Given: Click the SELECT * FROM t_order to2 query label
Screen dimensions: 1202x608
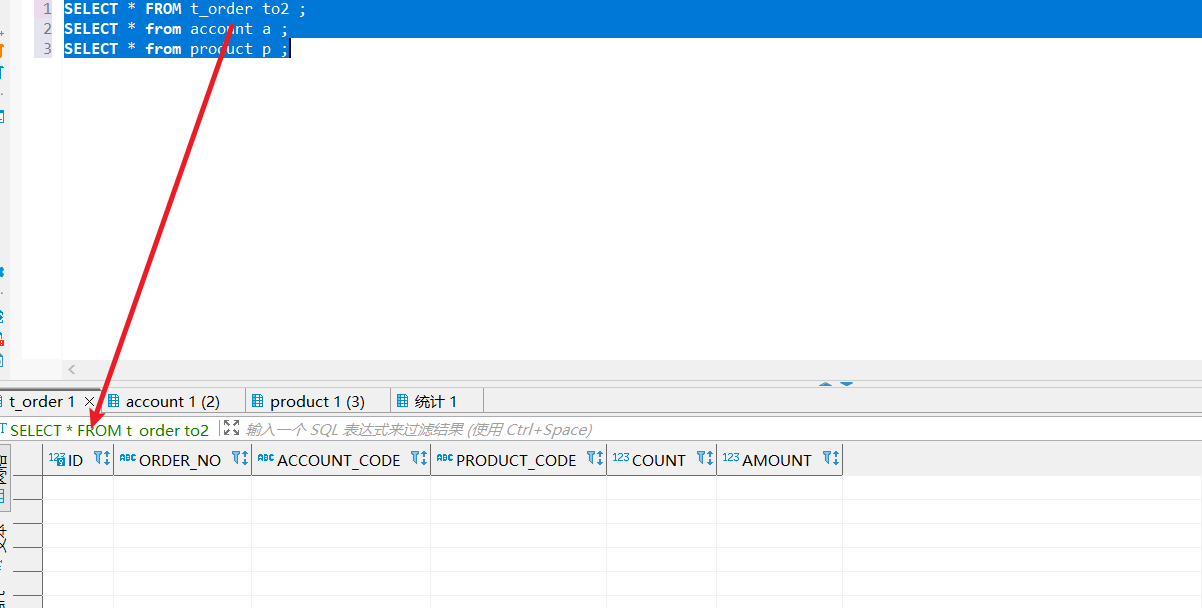Looking at the screenshot, I should pos(110,430).
